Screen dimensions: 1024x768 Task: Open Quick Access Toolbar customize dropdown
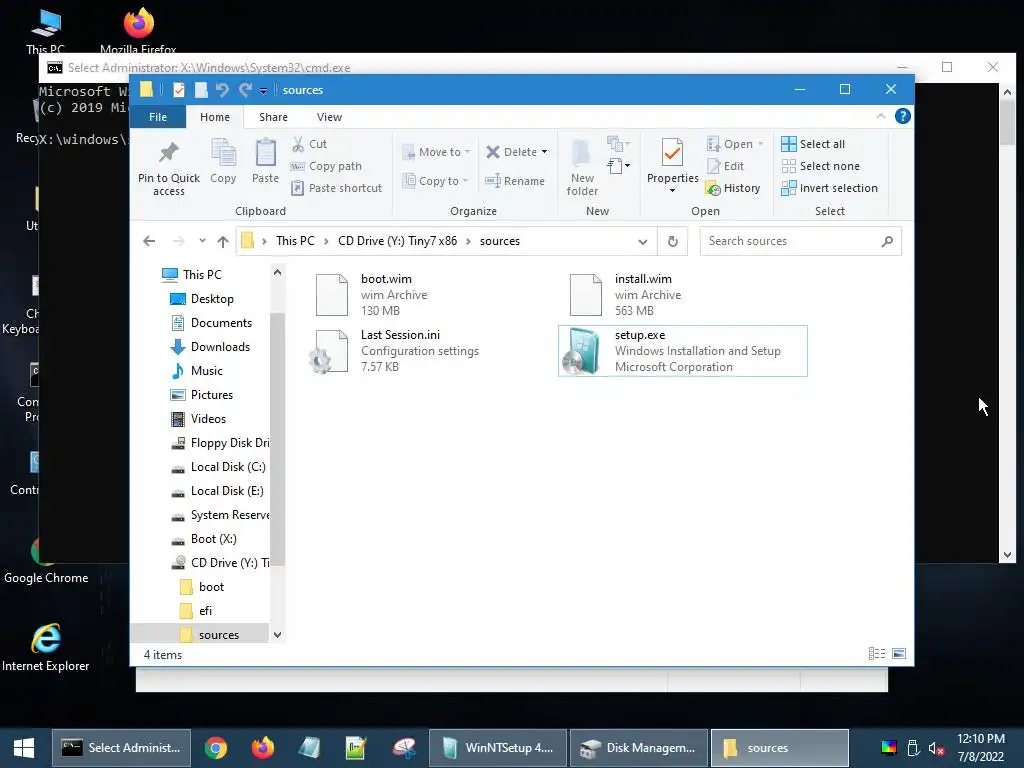pyautogui.click(x=263, y=90)
